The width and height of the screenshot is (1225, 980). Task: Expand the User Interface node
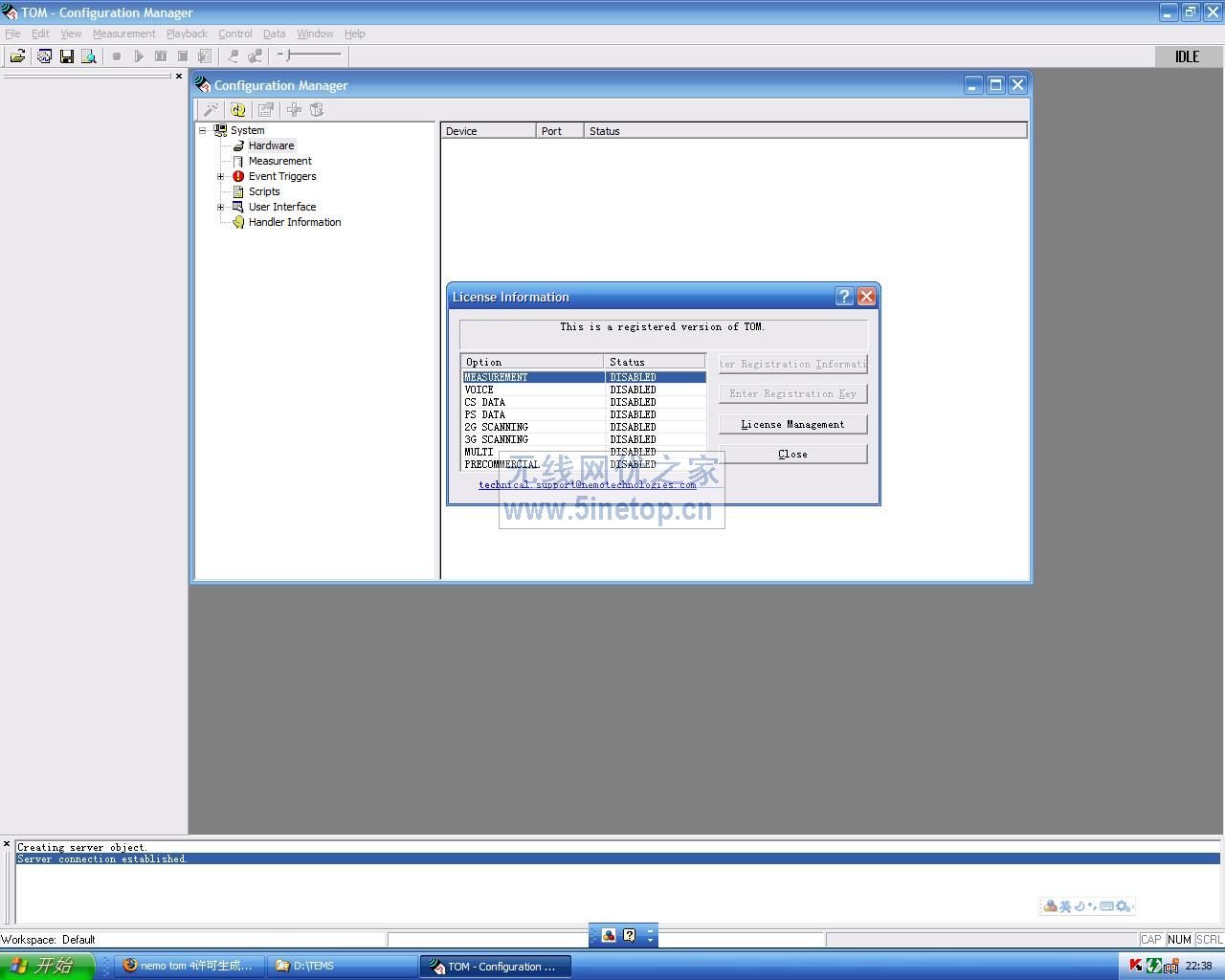220,207
